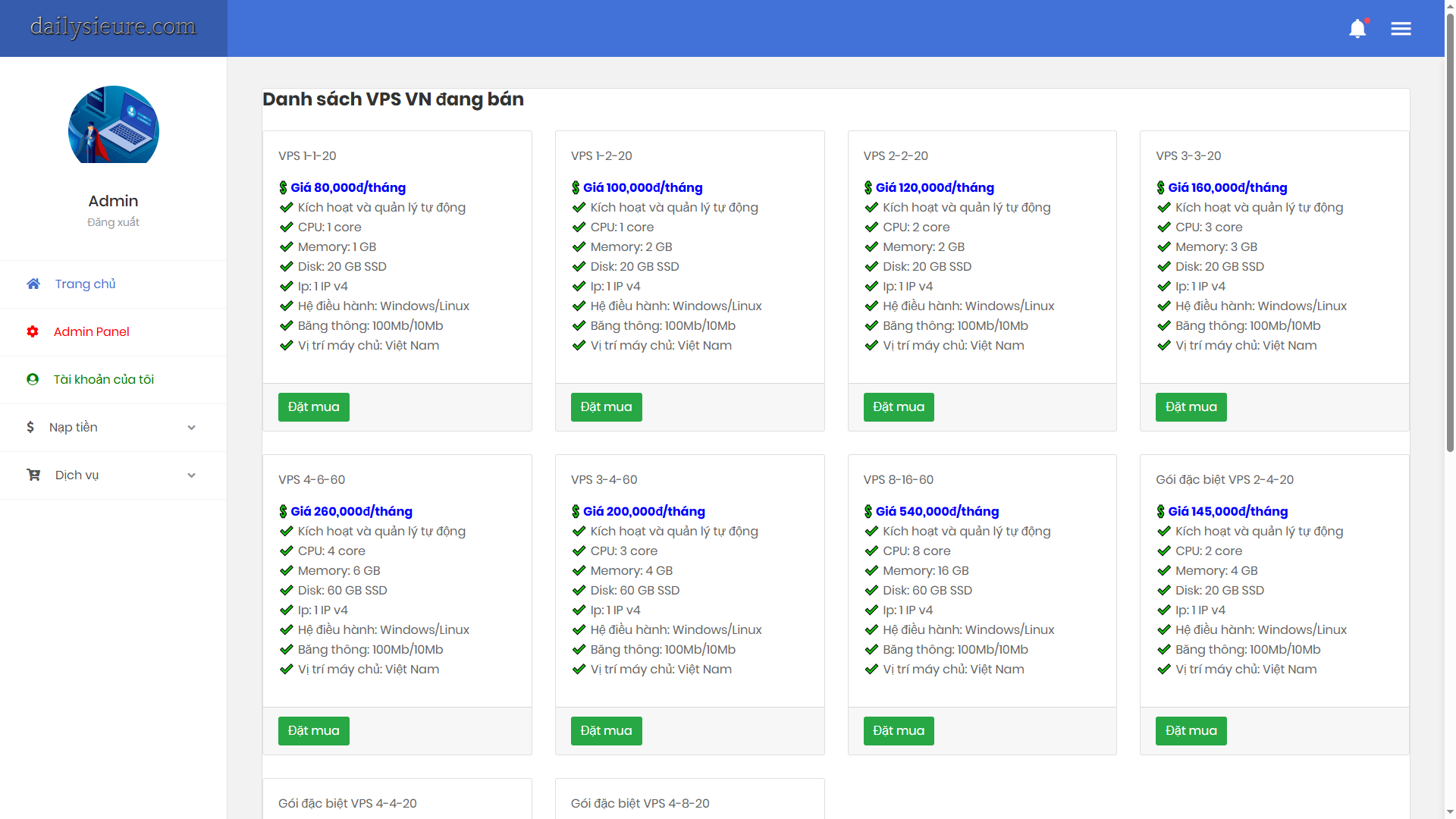Image resolution: width=1456 pixels, height=819 pixels.
Task: Click the Admin profile avatar image
Action: tap(113, 125)
